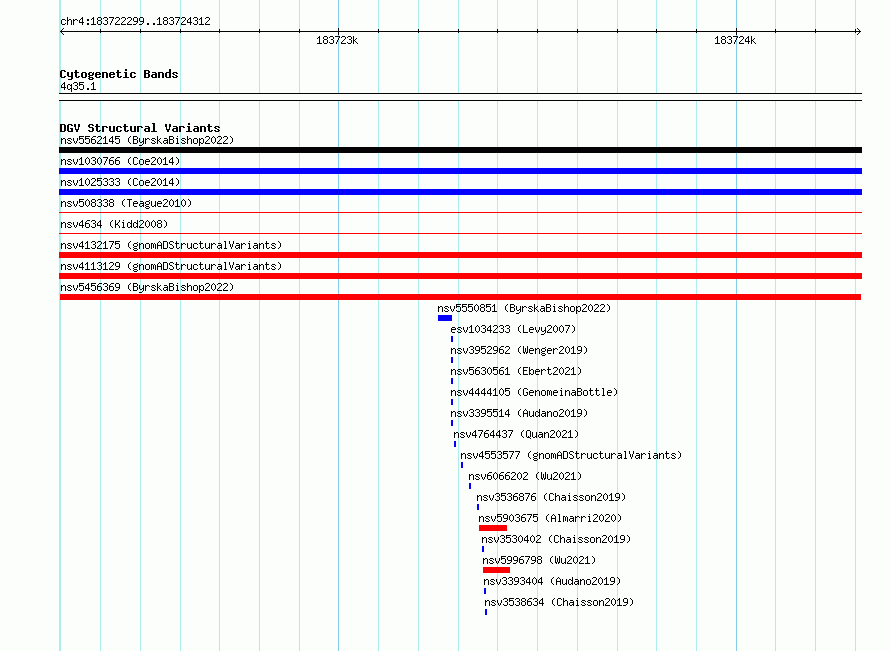Click the blue bar under nsv1025333

click(x=460, y=192)
